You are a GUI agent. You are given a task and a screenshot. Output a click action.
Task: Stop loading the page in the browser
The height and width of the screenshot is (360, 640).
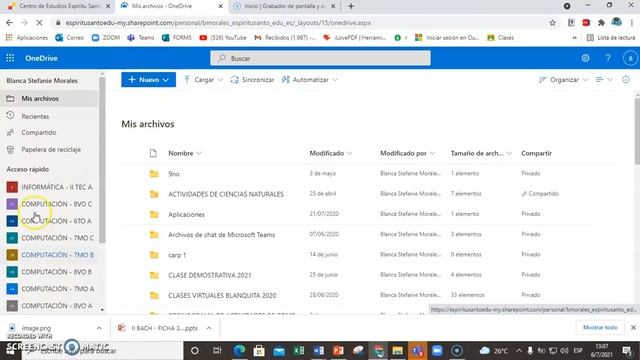point(39,23)
